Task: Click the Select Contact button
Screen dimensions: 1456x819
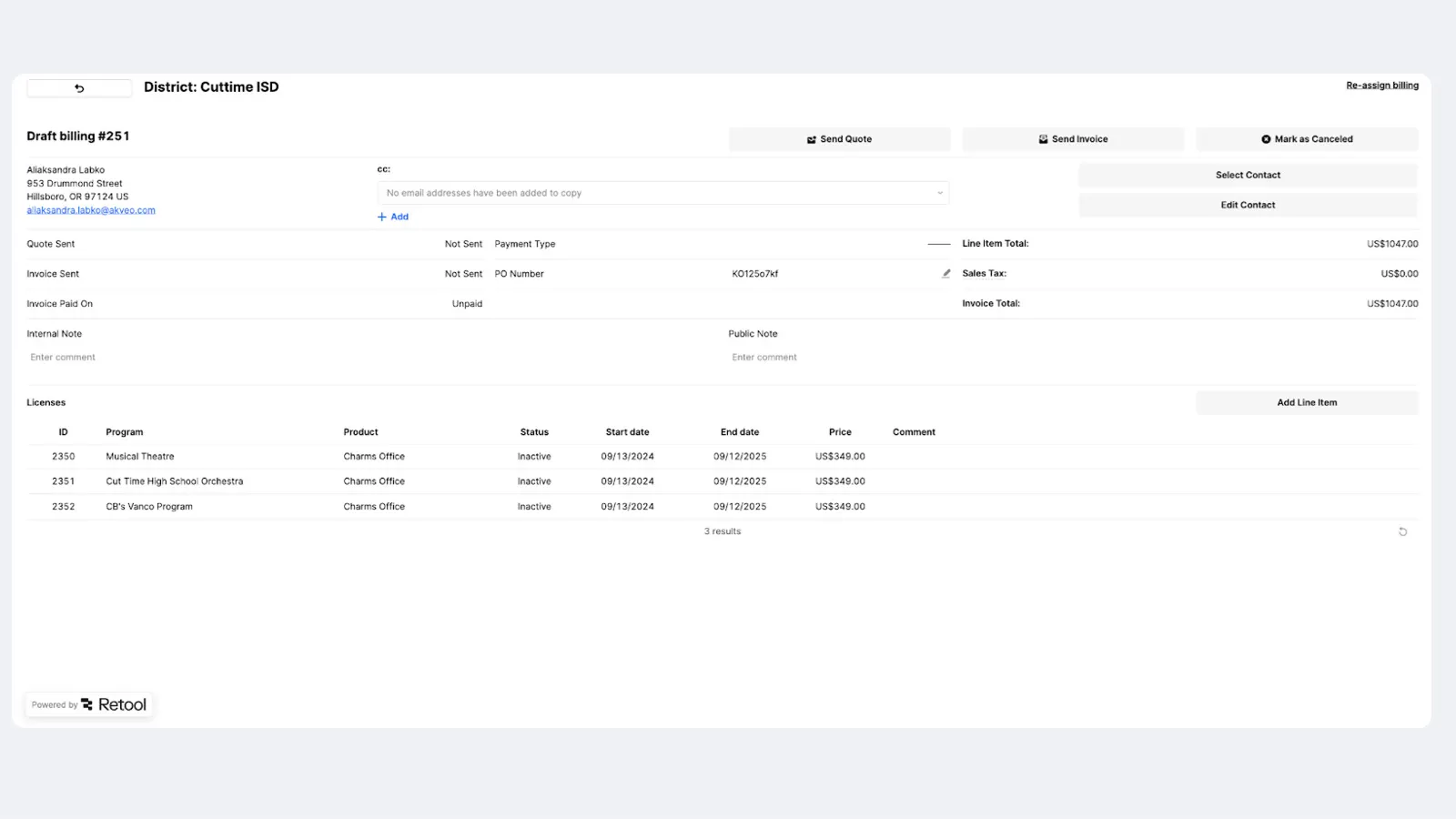Action: click(1248, 175)
